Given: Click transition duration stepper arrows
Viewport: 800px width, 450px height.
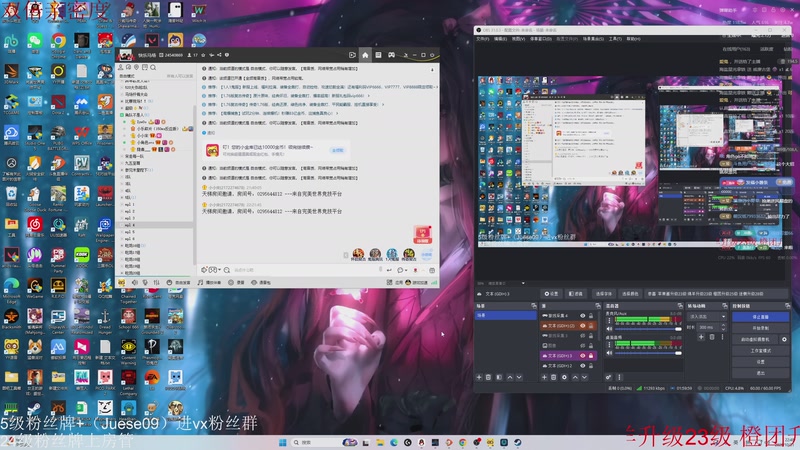Looking at the screenshot, I should click(723, 327).
